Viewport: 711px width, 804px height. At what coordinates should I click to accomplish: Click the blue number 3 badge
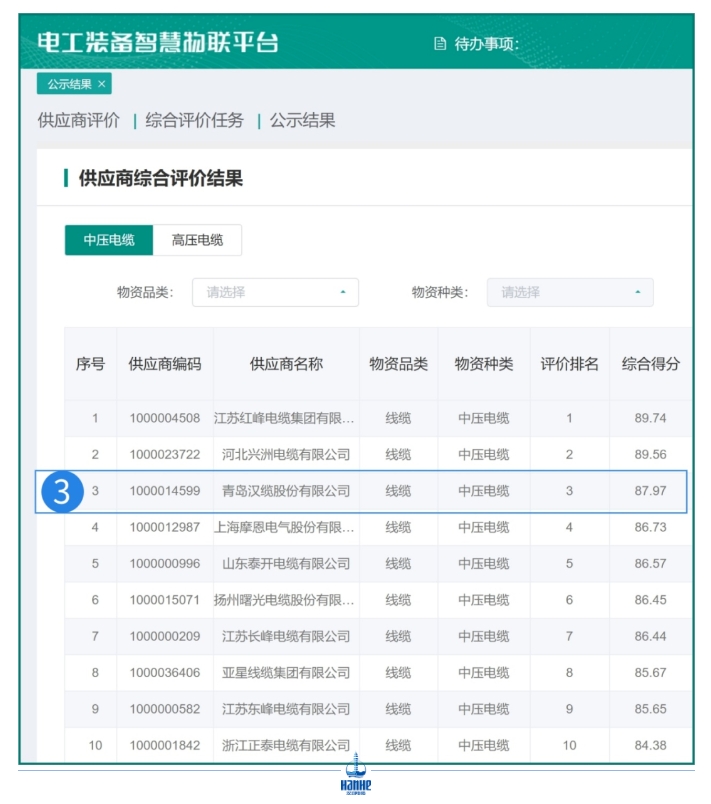point(62,492)
